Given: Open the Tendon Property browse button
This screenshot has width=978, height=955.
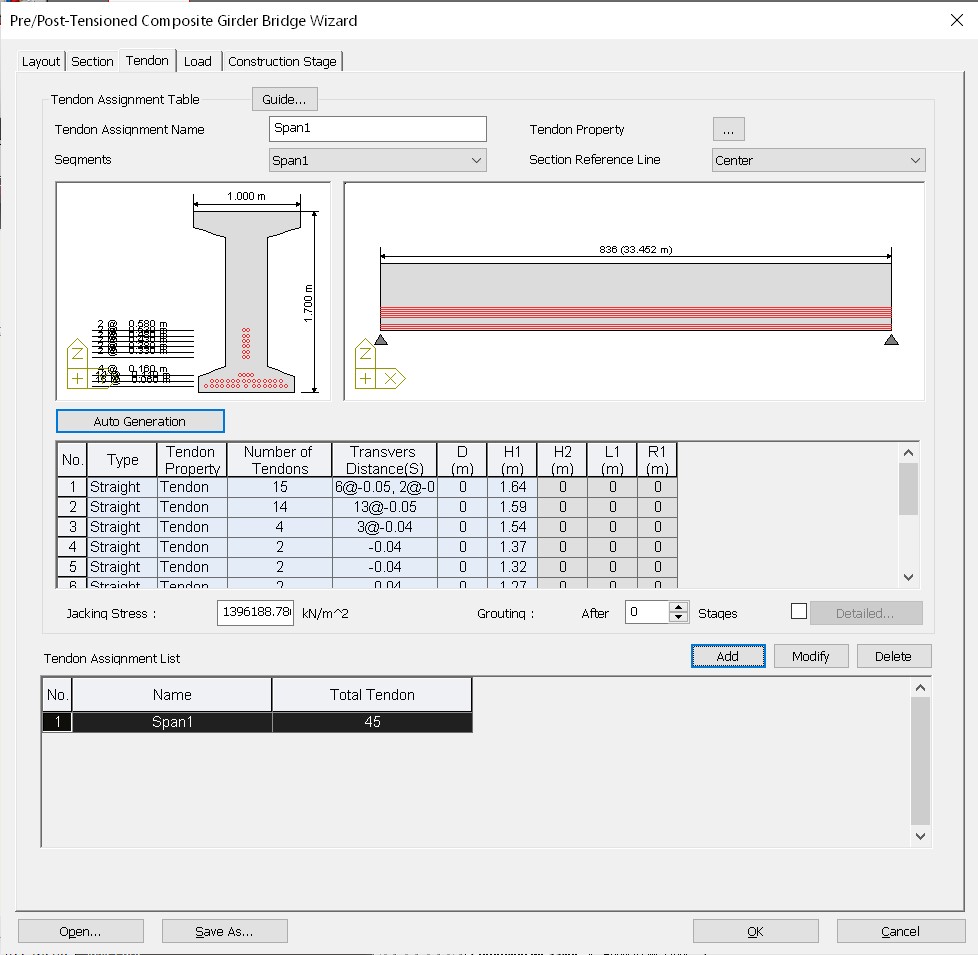Looking at the screenshot, I should [x=728, y=128].
